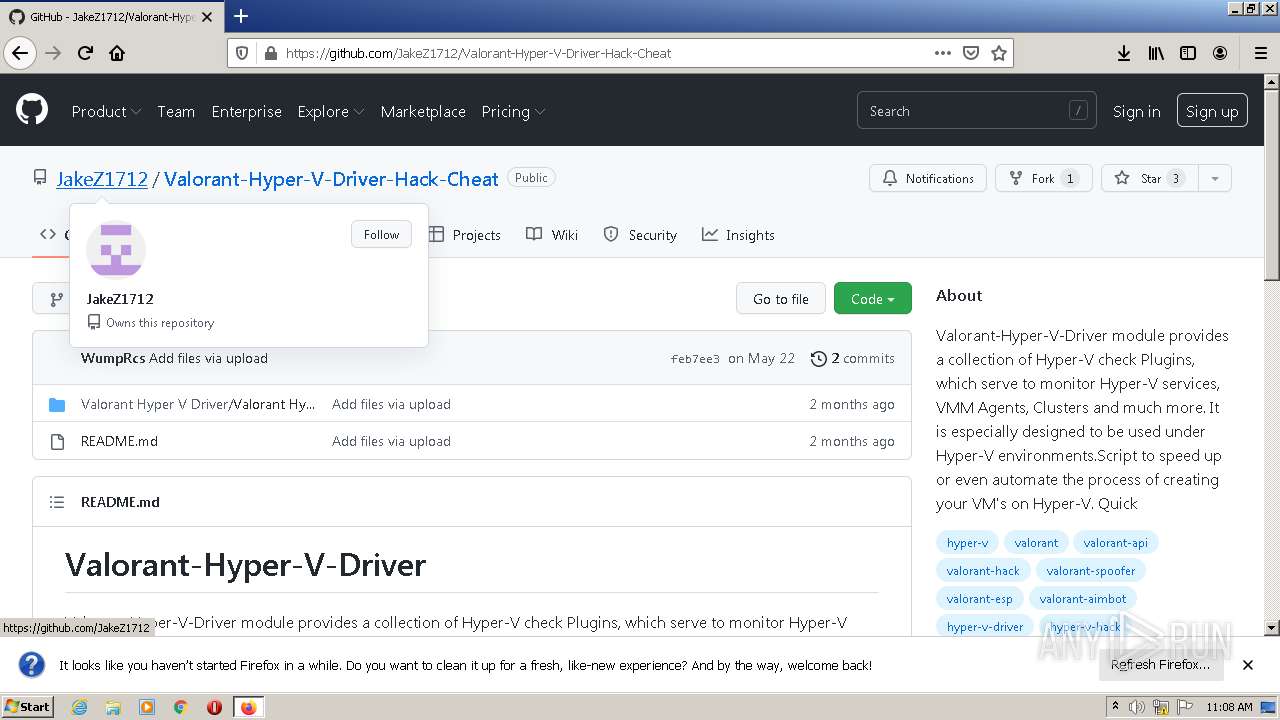The width and height of the screenshot is (1280, 720).
Task: Click the valorant-aimbot topic tag
Action: (x=1083, y=598)
